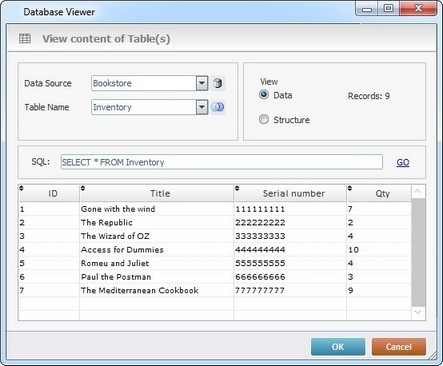Screen dimensions: 443x366
Task: Click the GO link
Action: [x=403, y=162]
